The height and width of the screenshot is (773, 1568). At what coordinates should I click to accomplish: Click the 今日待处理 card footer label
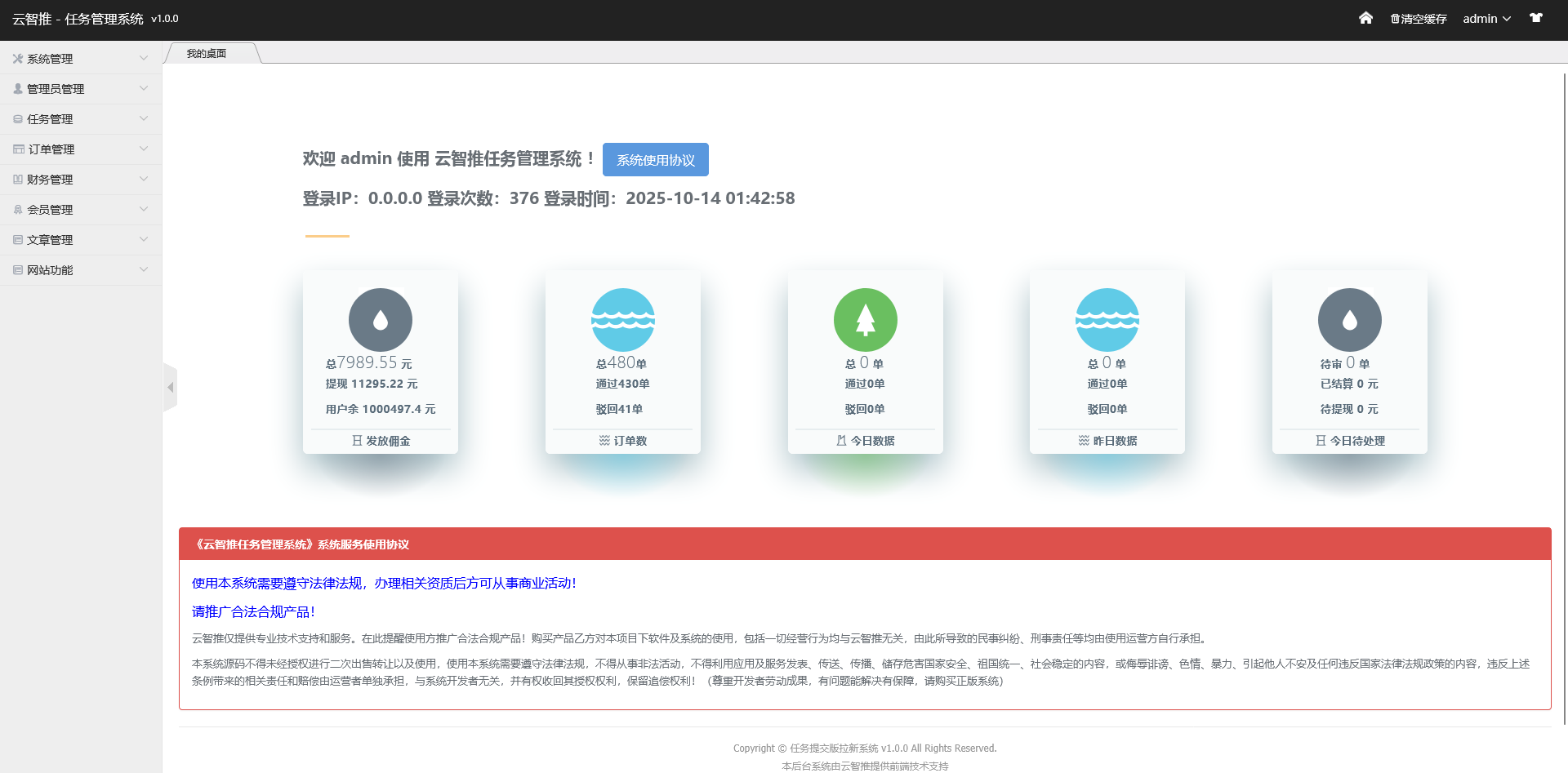point(1350,441)
